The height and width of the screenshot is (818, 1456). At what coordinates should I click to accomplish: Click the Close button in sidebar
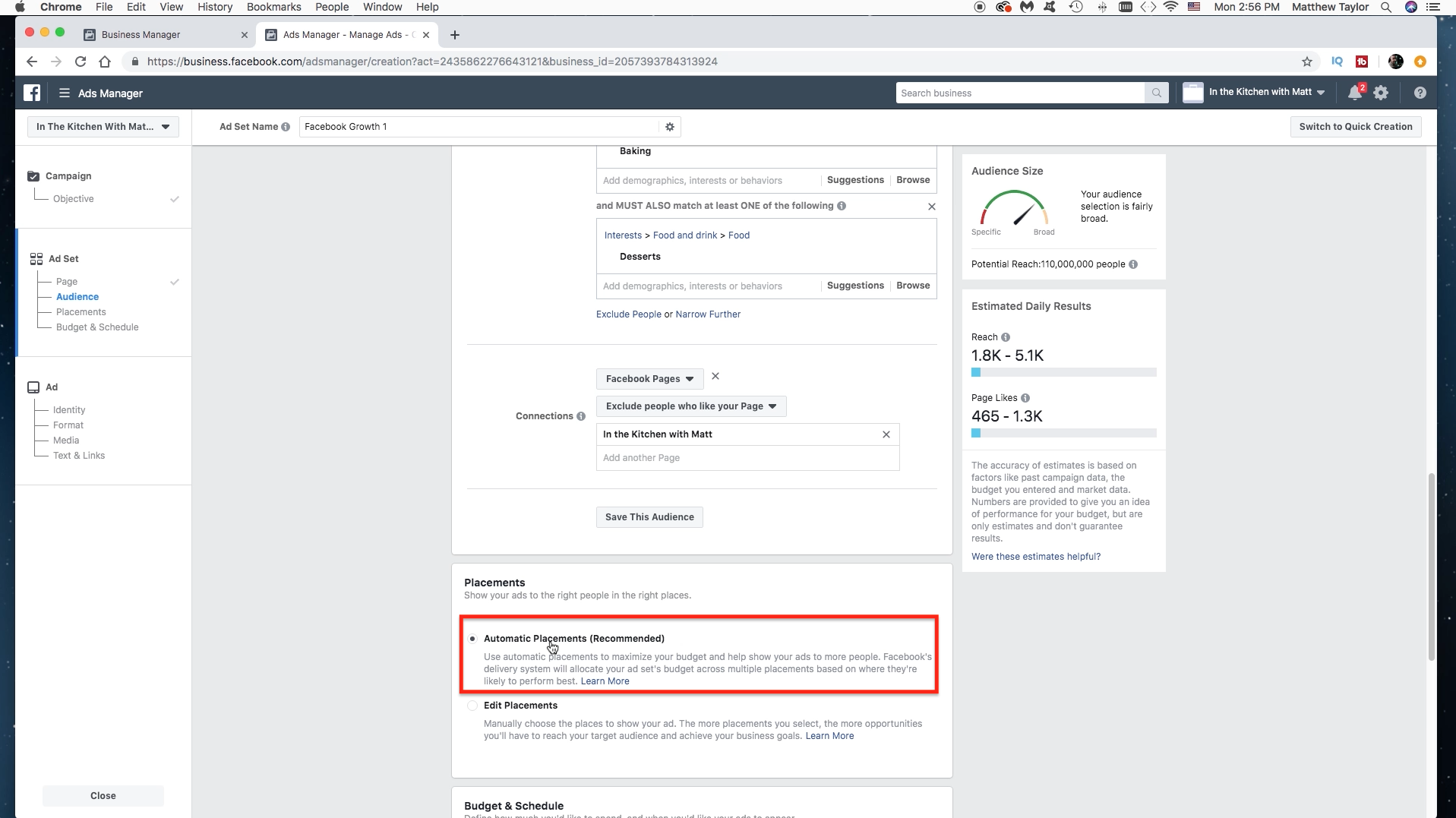pos(103,796)
